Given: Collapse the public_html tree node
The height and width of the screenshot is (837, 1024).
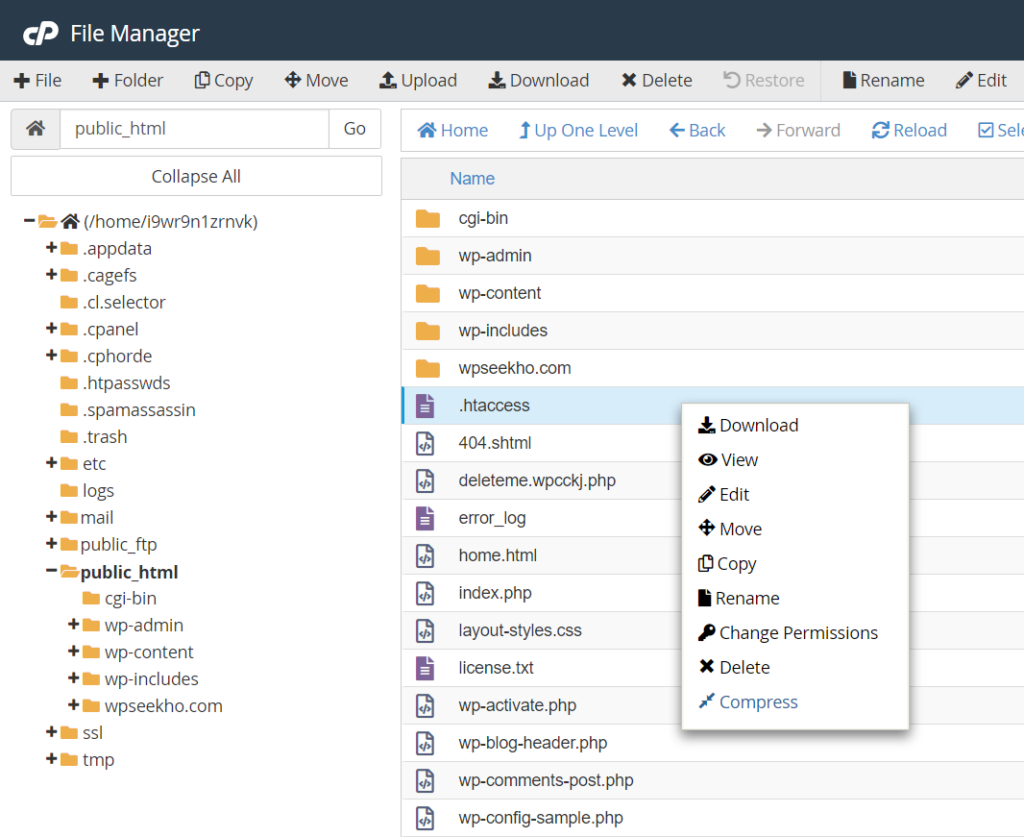Looking at the screenshot, I should (52, 571).
